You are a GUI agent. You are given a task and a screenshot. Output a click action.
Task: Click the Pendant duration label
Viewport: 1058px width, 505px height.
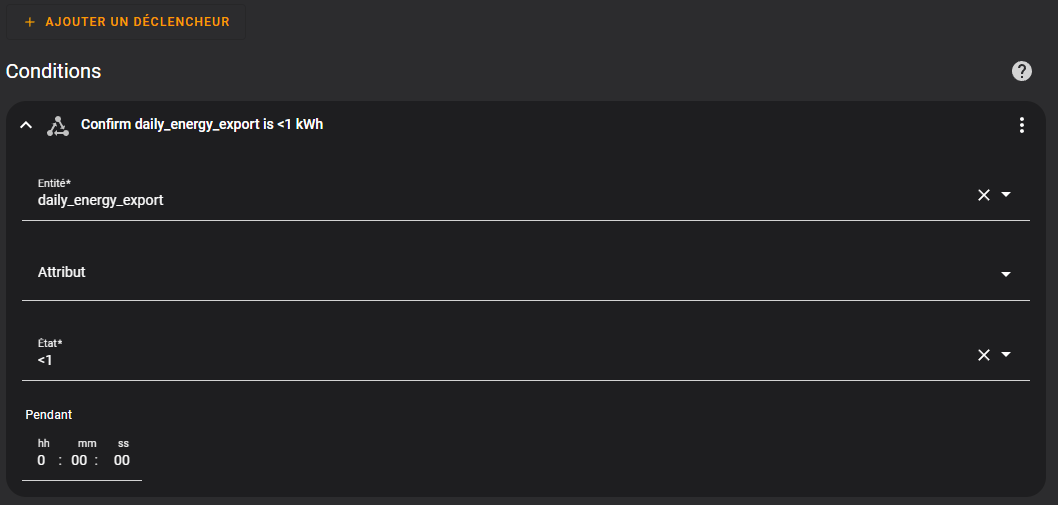click(x=49, y=415)
